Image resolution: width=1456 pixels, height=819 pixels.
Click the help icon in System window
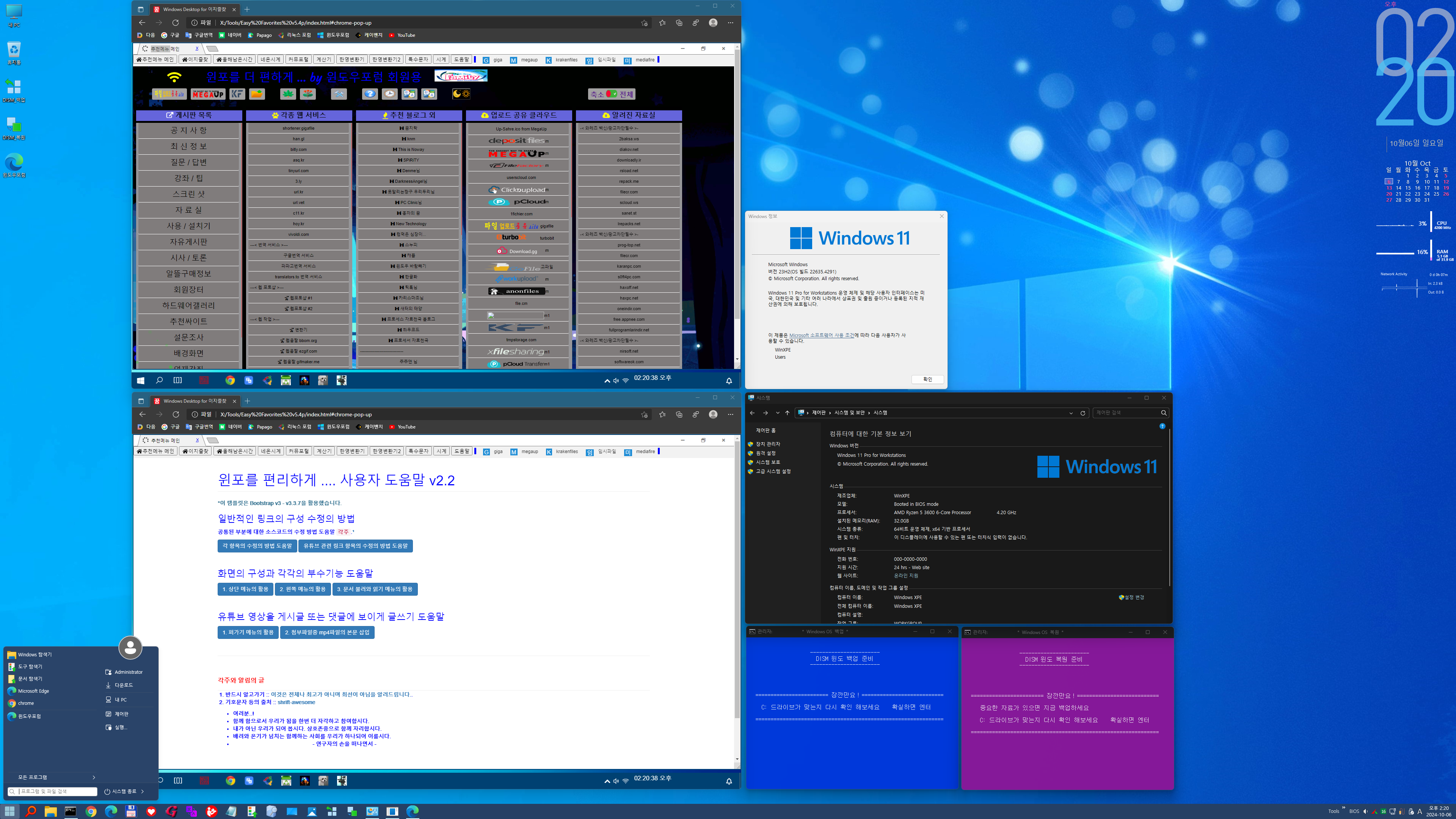1162,426
